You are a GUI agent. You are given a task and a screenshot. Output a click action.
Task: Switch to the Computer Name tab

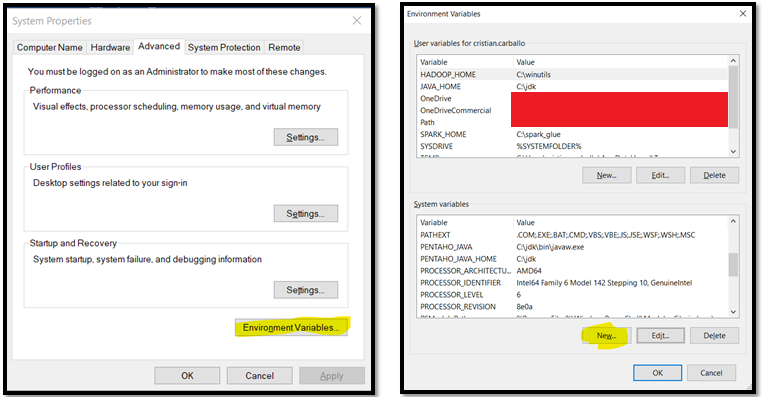click(50, 47)
